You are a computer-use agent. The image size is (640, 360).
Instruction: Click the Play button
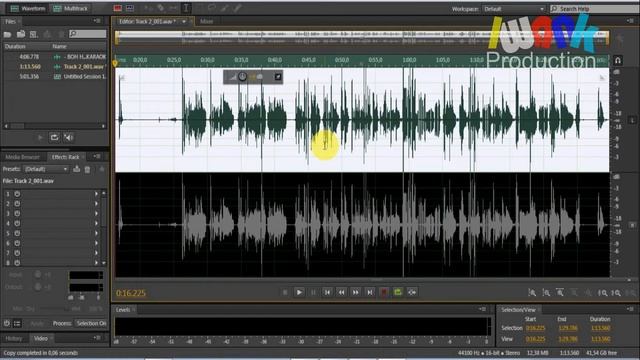click(x=299, y=292)
